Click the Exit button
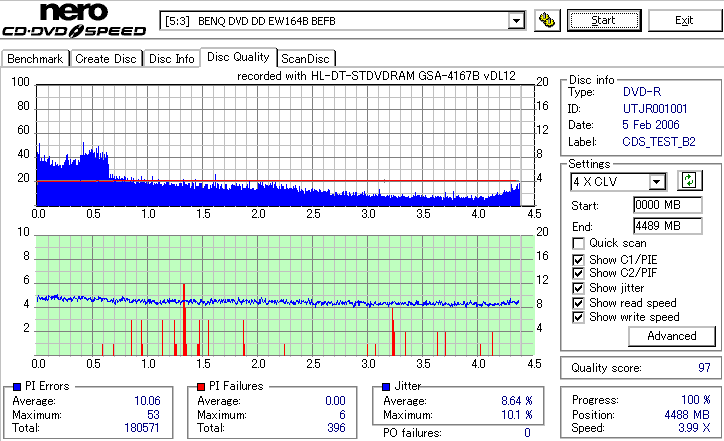Viewport: 724px width, 441px height. [684, 21]
